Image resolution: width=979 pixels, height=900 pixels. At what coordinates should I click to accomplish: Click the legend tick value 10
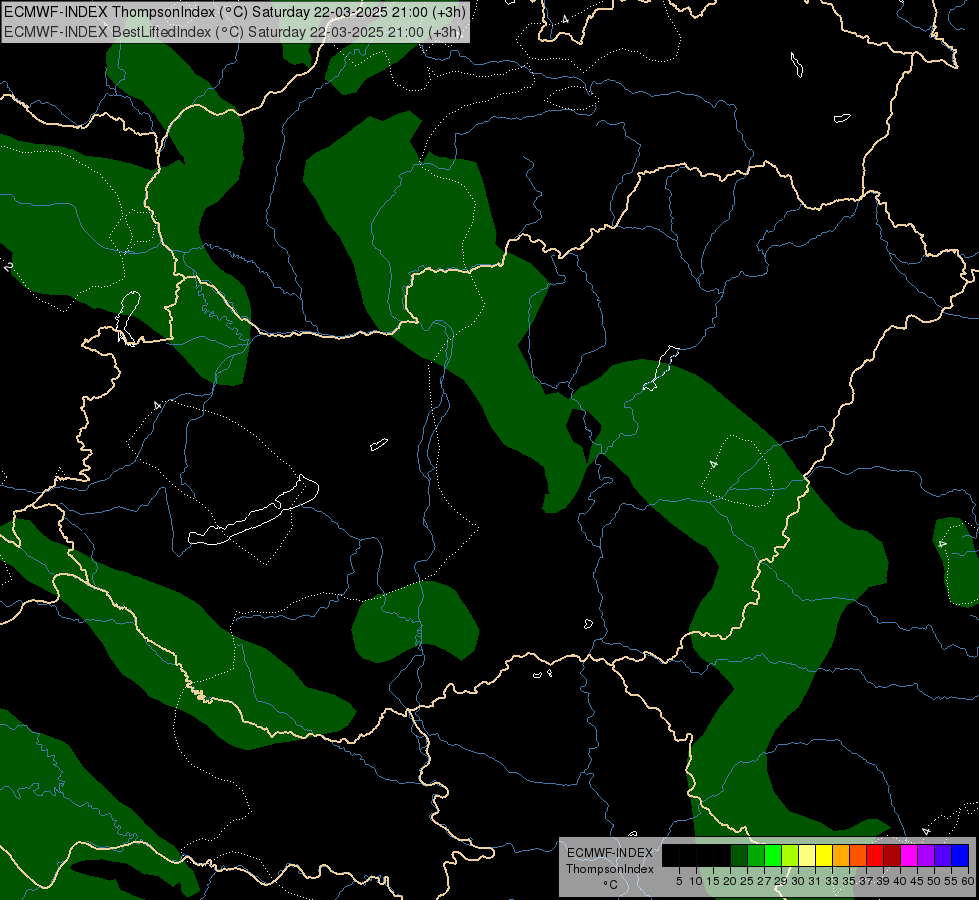click(x=696, y=881)
